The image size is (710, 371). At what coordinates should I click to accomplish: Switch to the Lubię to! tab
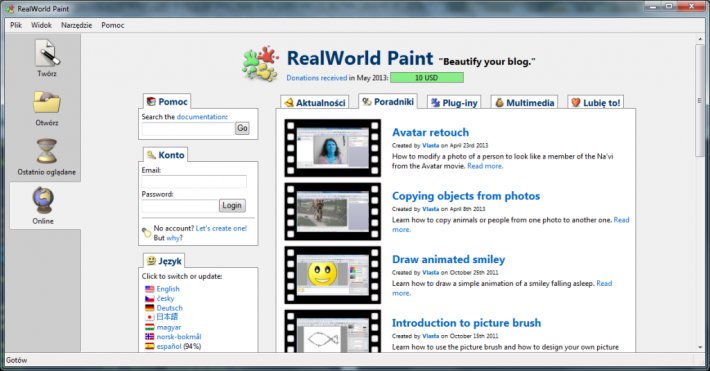point(596,103)
